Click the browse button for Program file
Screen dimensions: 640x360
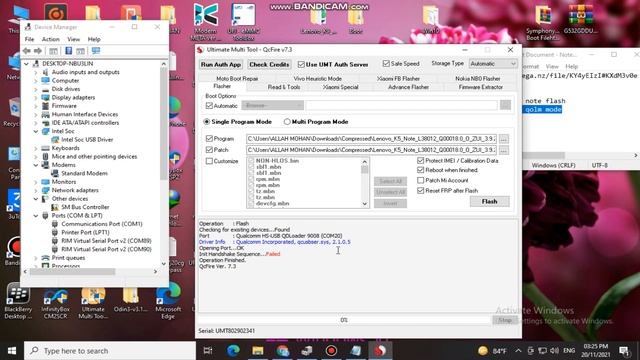click(x=504, y=139)
